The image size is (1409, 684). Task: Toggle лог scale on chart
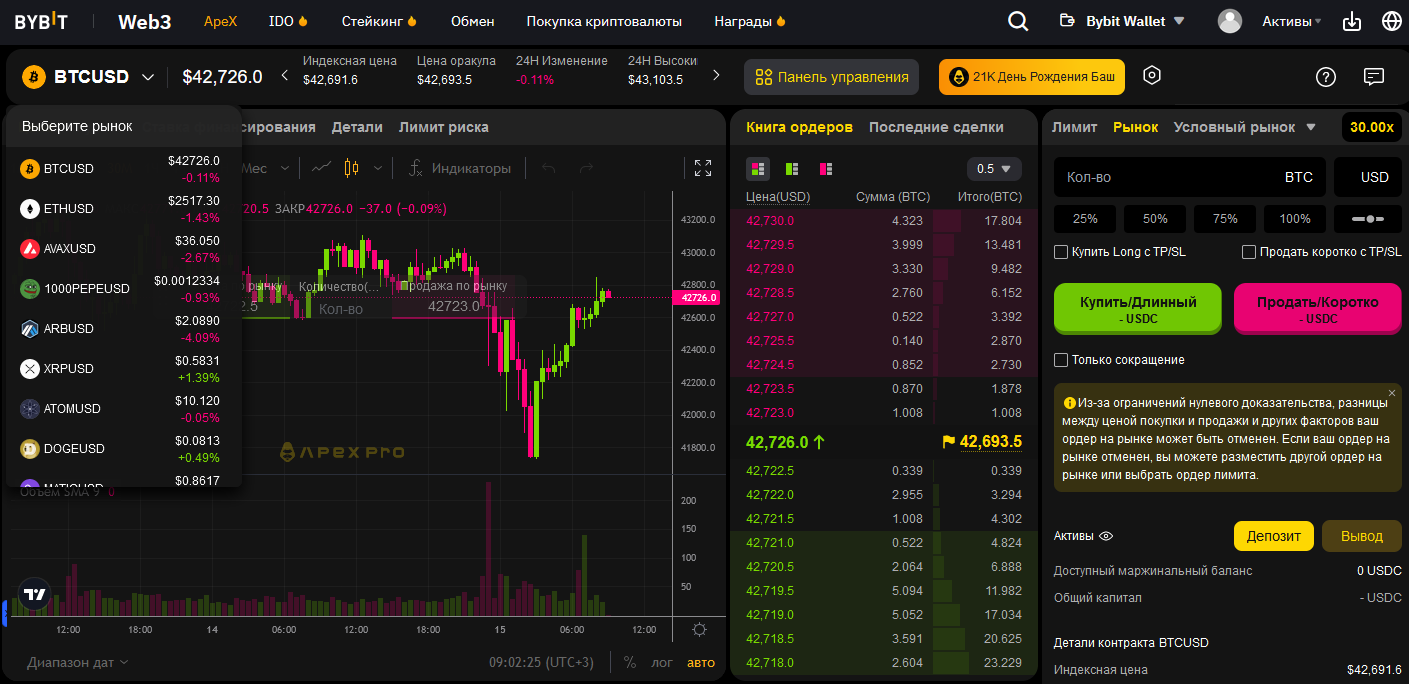(x=662, y=662)
